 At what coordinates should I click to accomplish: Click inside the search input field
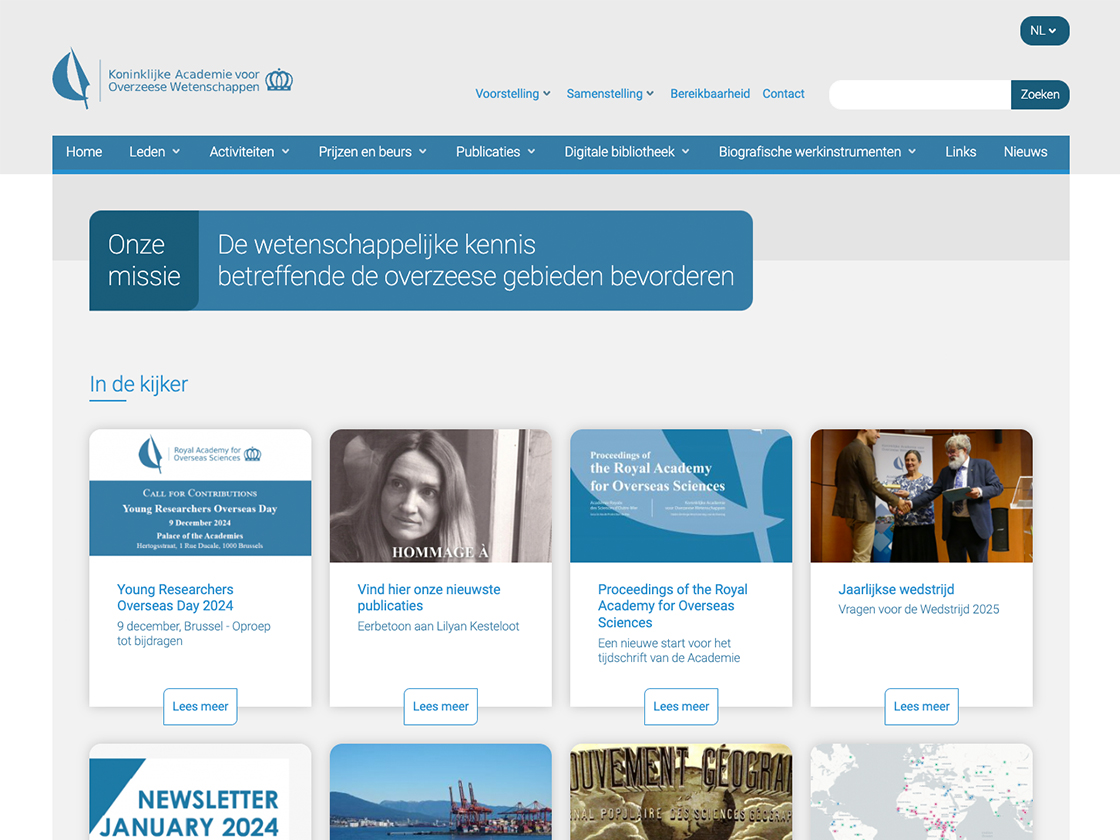coord(918,95)
